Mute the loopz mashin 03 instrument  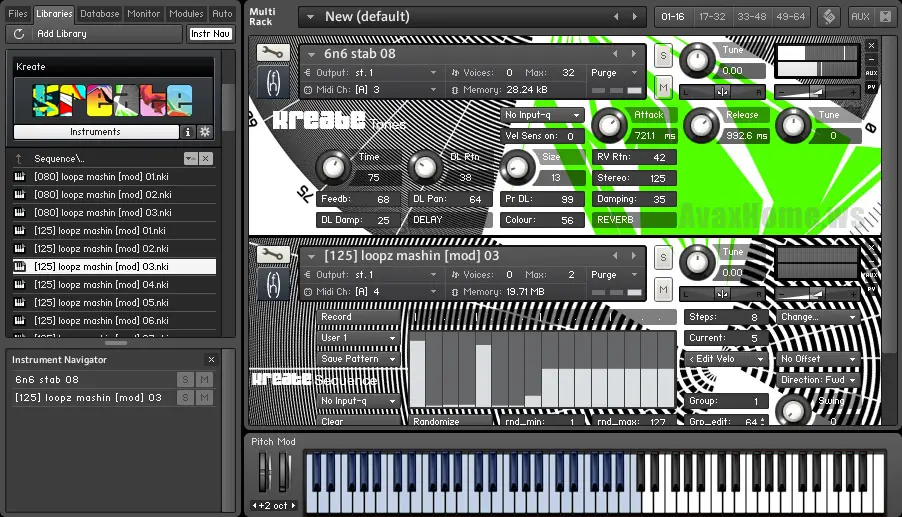[663, 289]
